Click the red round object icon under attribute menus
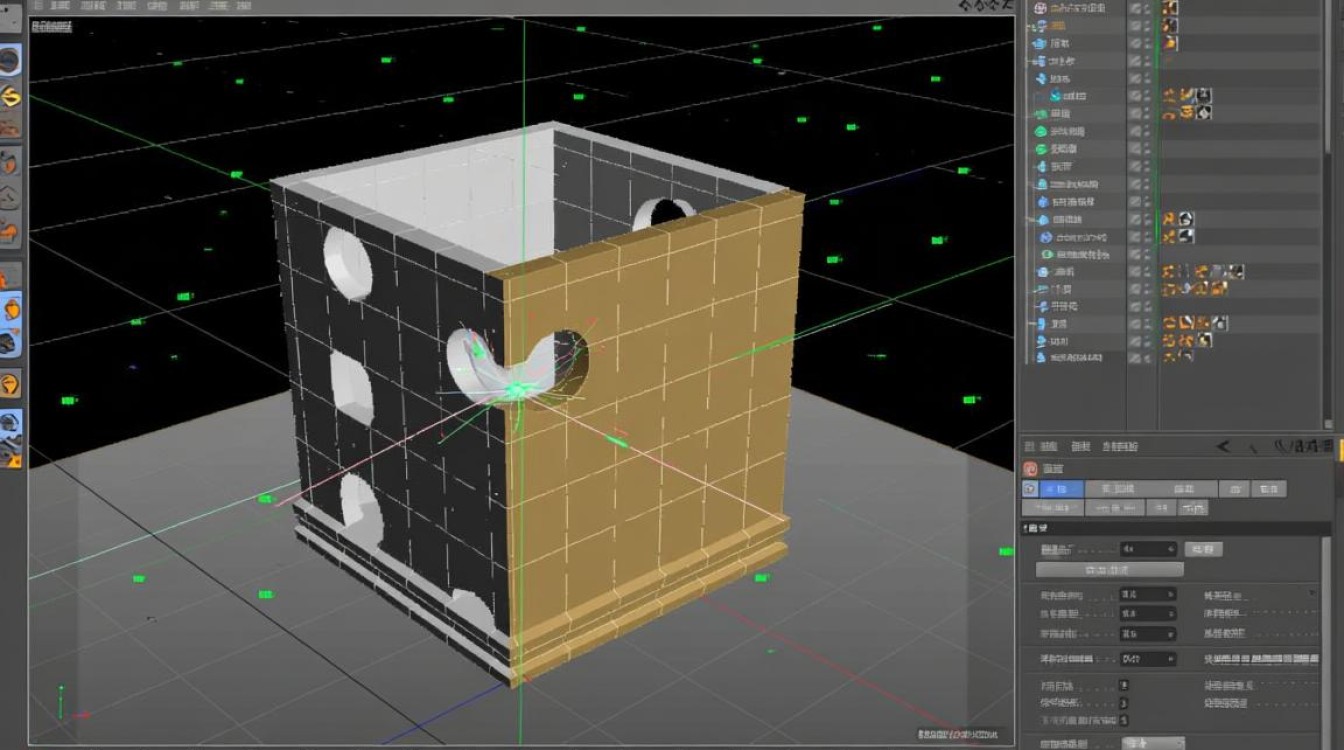1344x750 pixels. point(1030,468)
